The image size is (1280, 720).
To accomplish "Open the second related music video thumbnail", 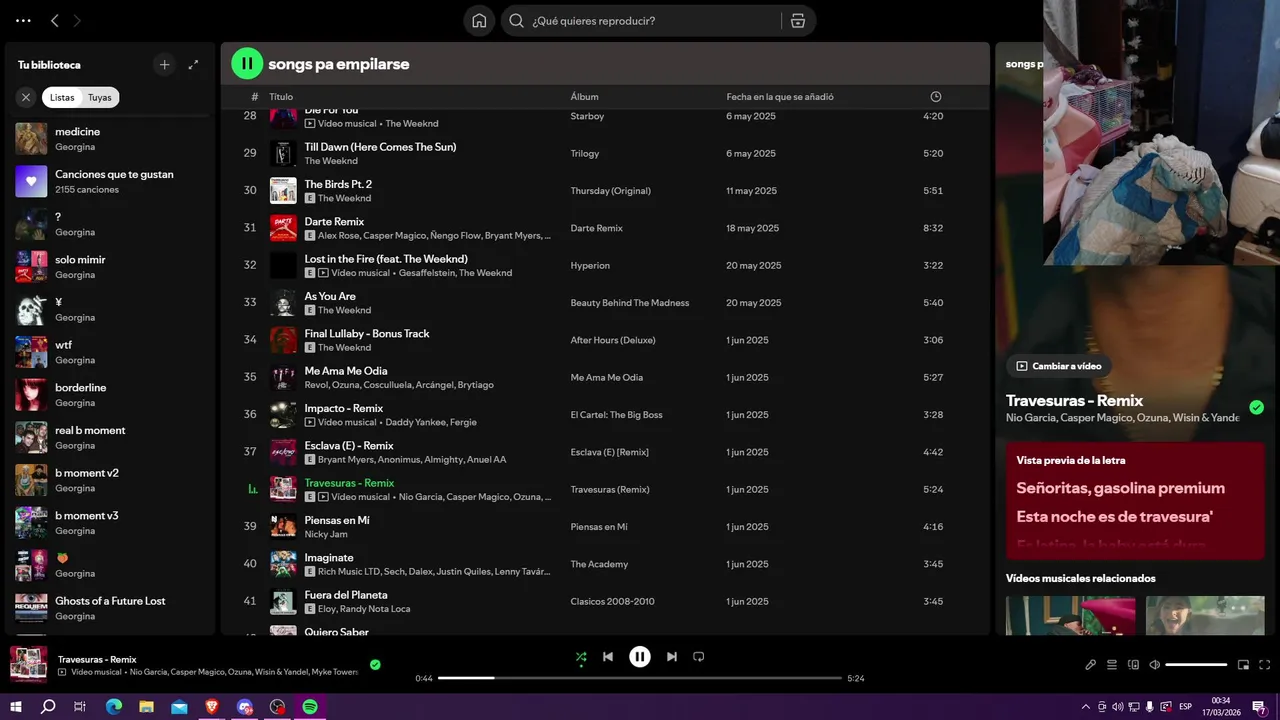I will [1205, 615].
